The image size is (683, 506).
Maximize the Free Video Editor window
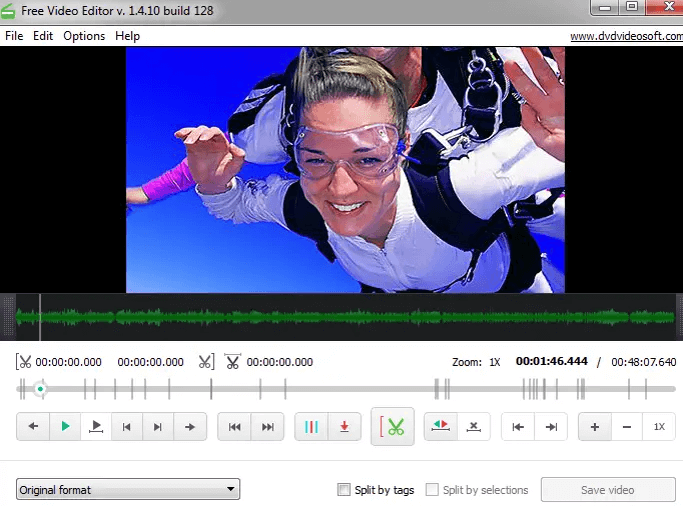point(632,7)
